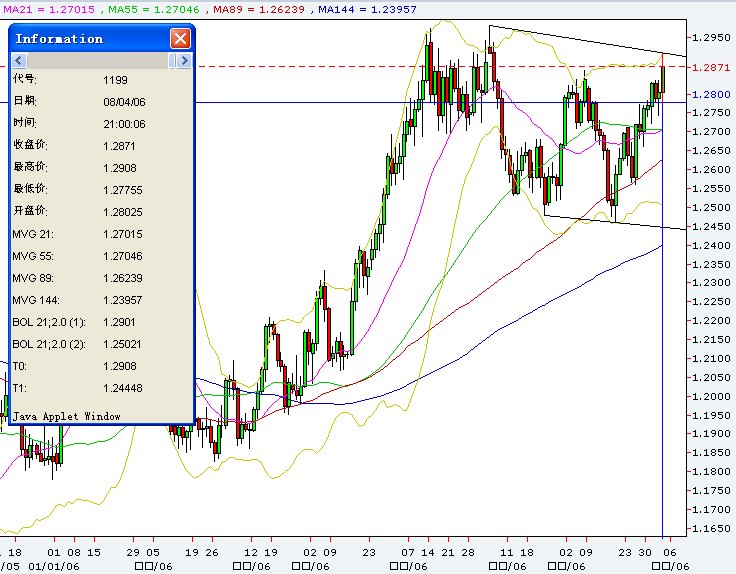This screenshot has height=574, width=736.
Task: Click the T1 value 1.24448
Action: point(123,388)
